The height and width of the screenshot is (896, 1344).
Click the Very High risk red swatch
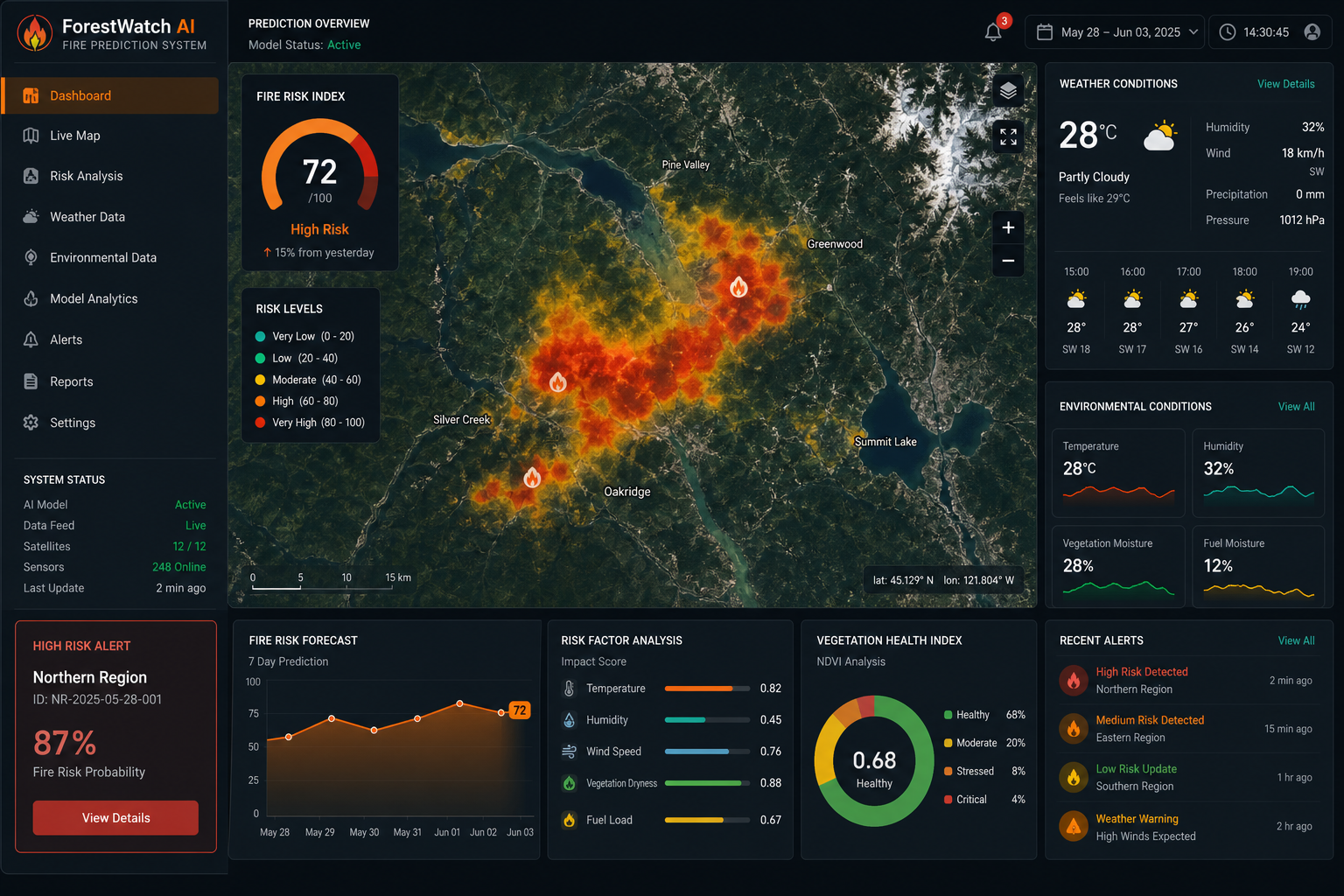coord(260,423)
